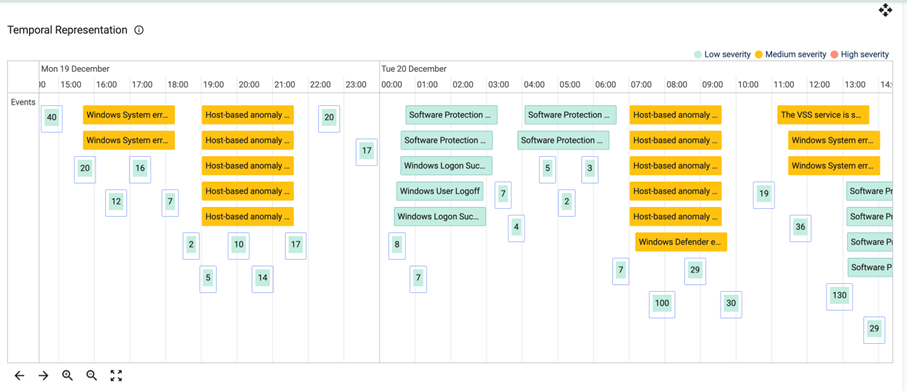Click the move/drag handle icon of the widget
This screenshot has width=907, height=391.
(886, 10)
